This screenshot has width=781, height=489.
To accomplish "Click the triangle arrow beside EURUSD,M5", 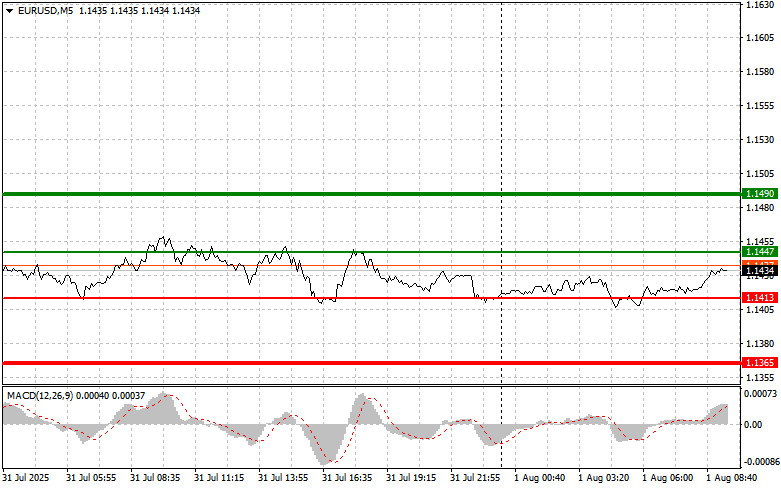I will [9, 10].
